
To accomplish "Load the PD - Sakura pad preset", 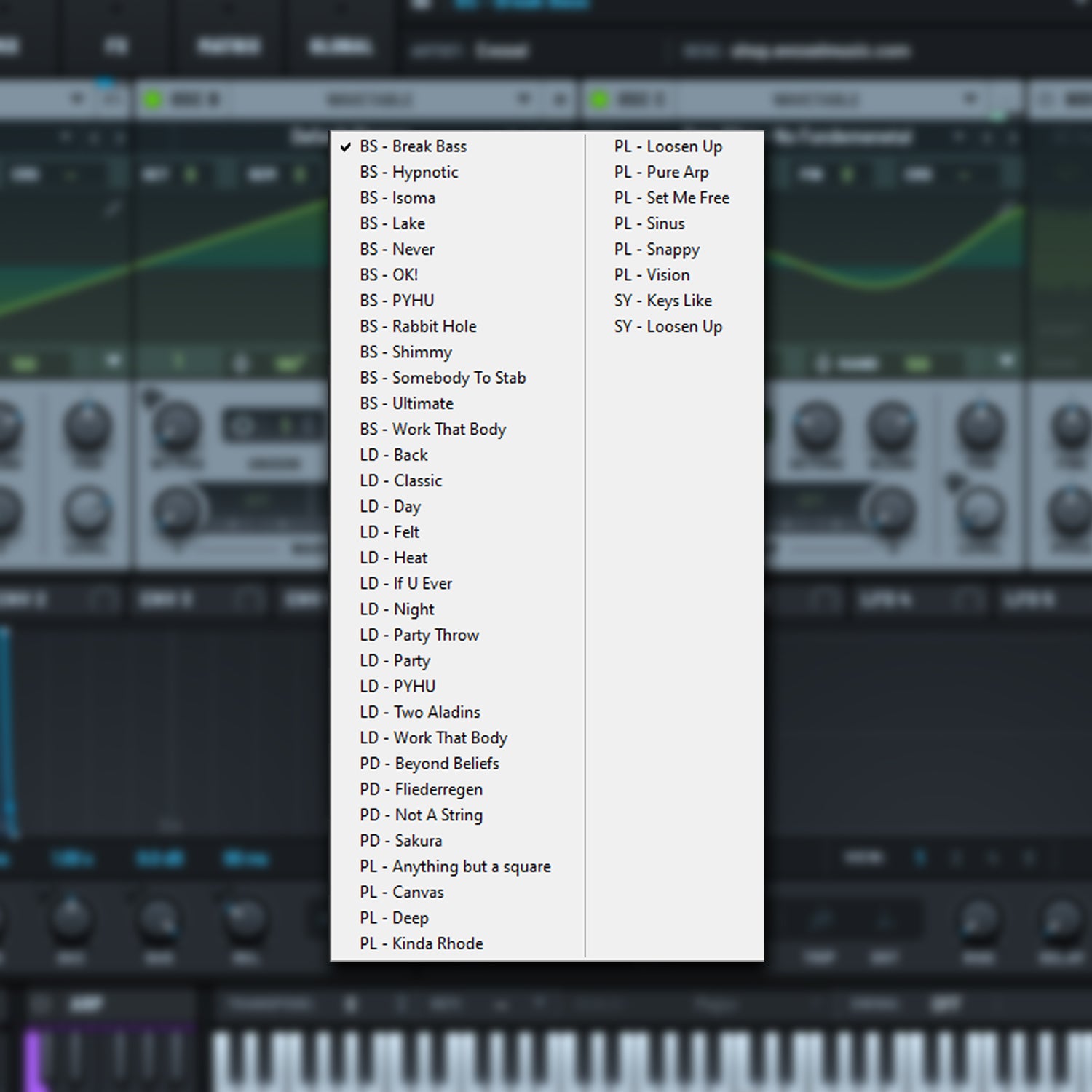I will coord(400,841).
